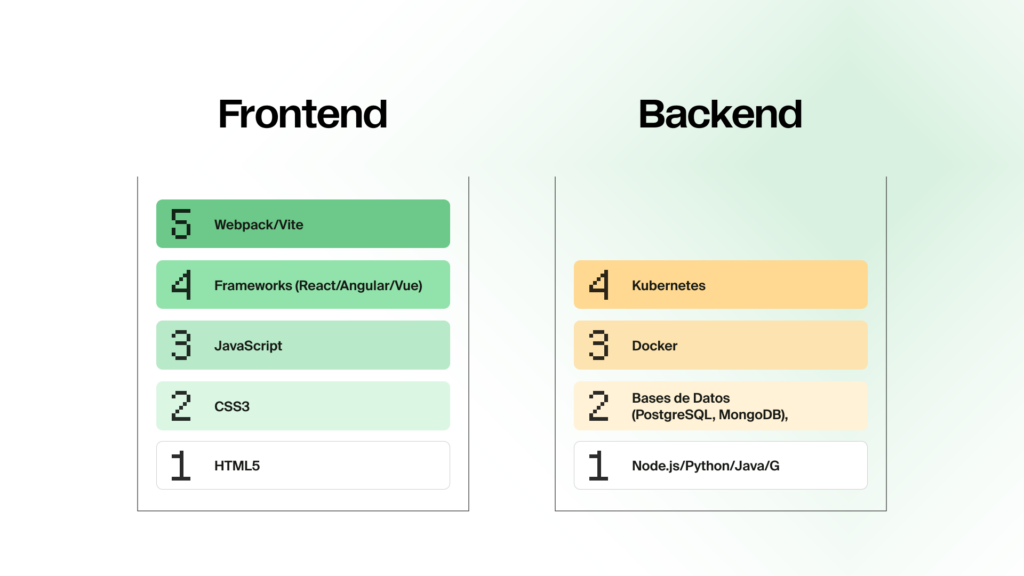This screenshot has width=1024, height=576.
Task: Click the Frameworks (React/Angular/Vue) label
Action: 318,285
